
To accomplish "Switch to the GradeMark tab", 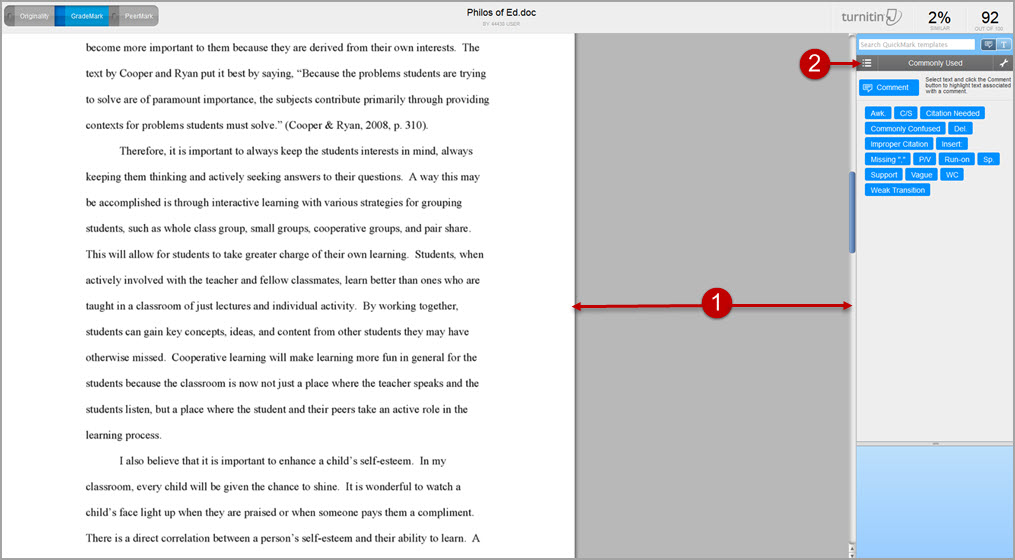I will click(82, 16).
